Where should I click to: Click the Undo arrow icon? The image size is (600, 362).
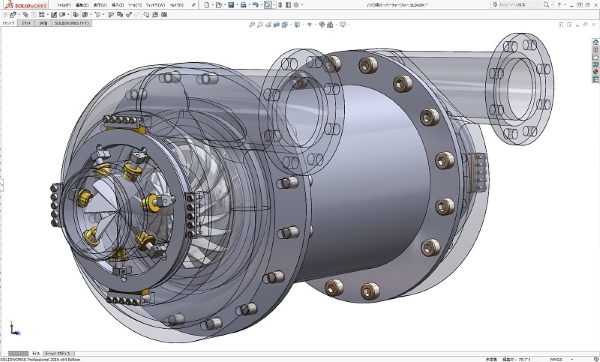[x=255, y=5]
